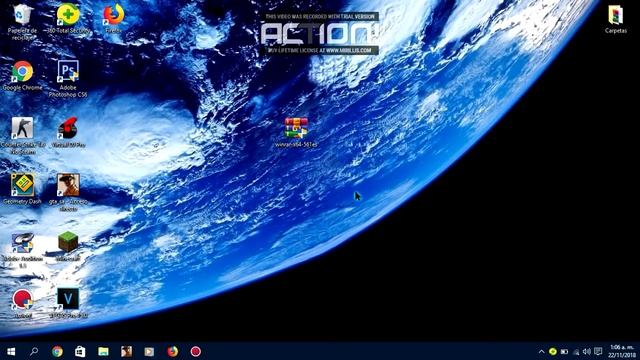Screen dimensions: 640x360
Task: Select the shortcut left of Minecraft icon
Action: coord(22,250)
